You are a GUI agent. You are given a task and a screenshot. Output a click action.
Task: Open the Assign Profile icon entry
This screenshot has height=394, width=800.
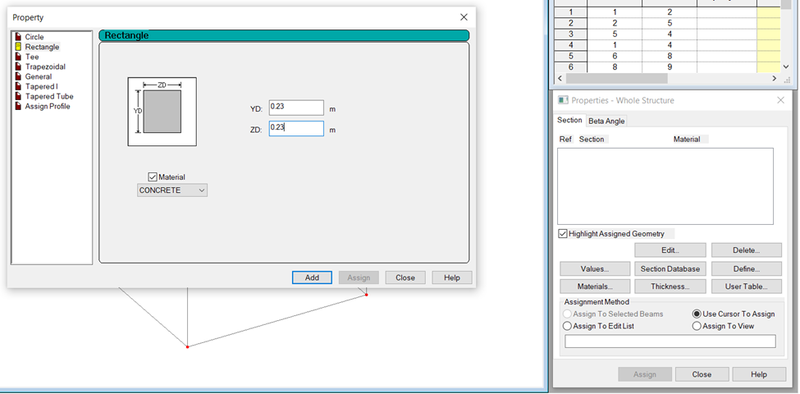point(18,106)
